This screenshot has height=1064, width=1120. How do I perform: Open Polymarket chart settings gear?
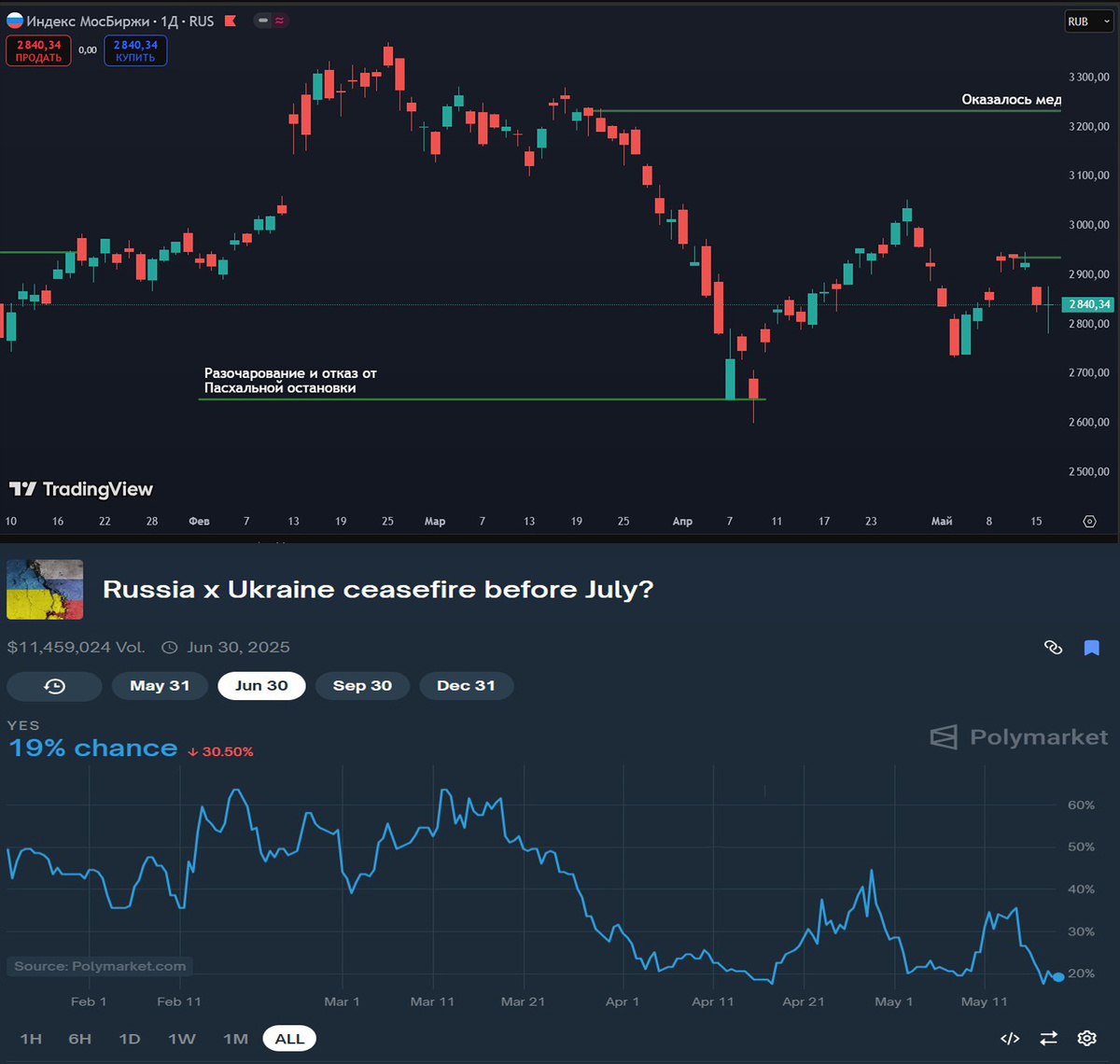(1086, 1039)
